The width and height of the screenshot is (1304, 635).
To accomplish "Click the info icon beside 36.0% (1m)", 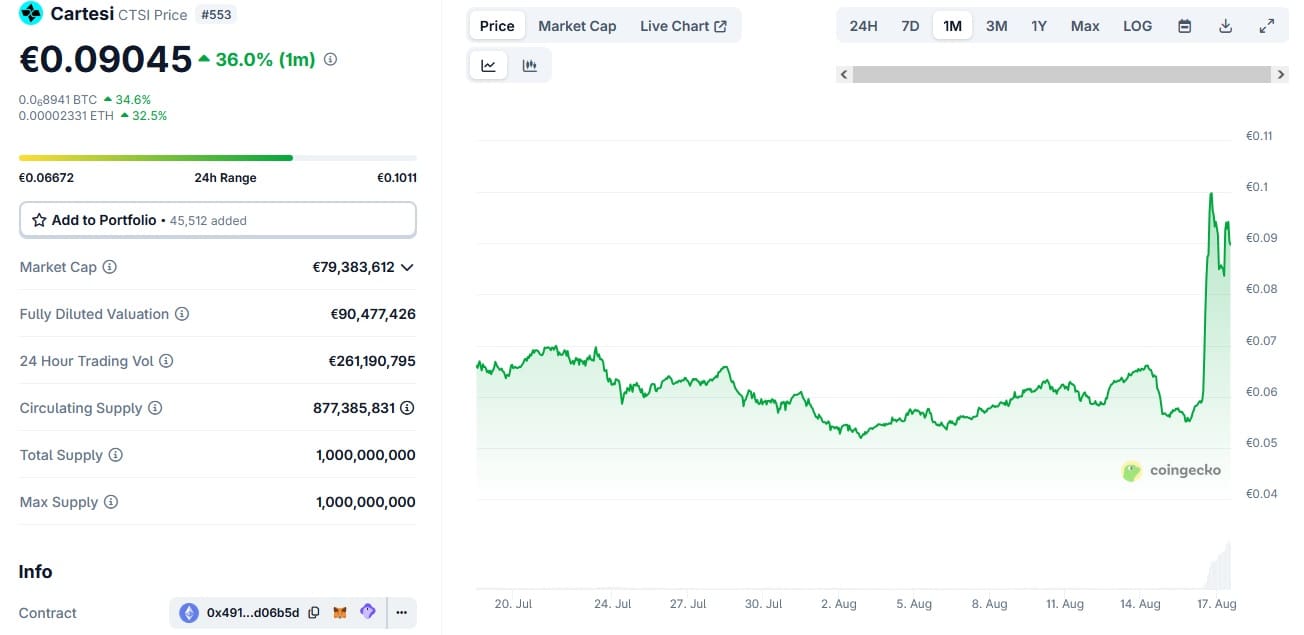I will tap(330, 60).
